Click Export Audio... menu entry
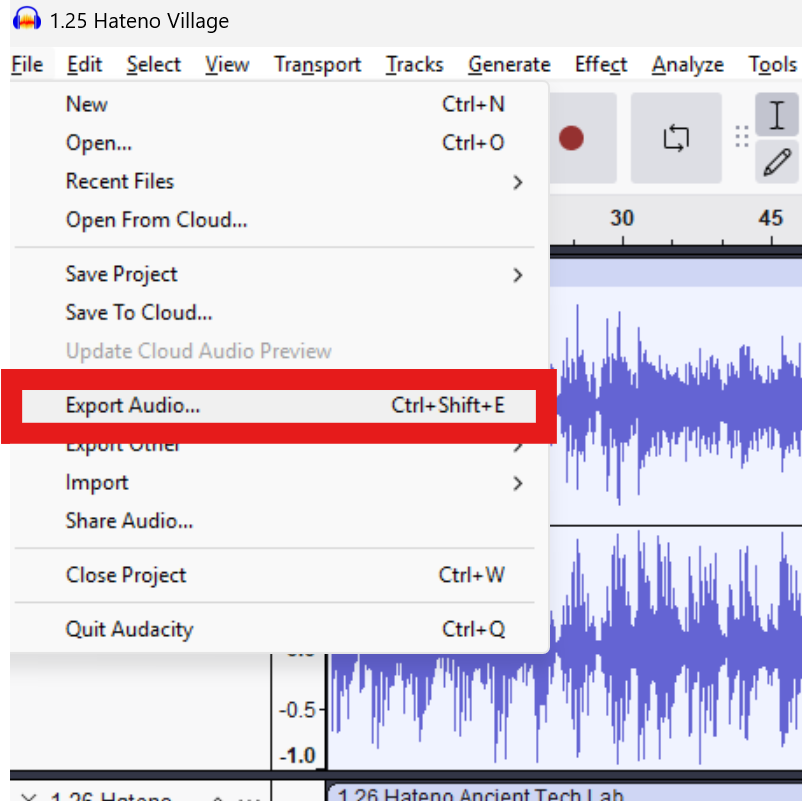Viewport: 802px width, 801px height. click(279, 406)
